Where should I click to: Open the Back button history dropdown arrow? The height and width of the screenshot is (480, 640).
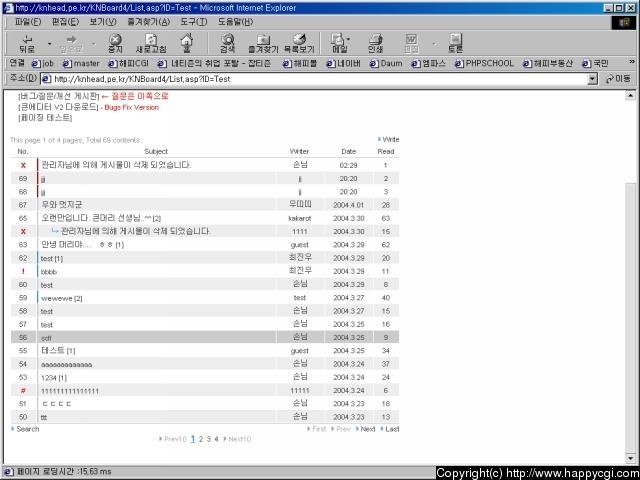[x=49, y=43]
